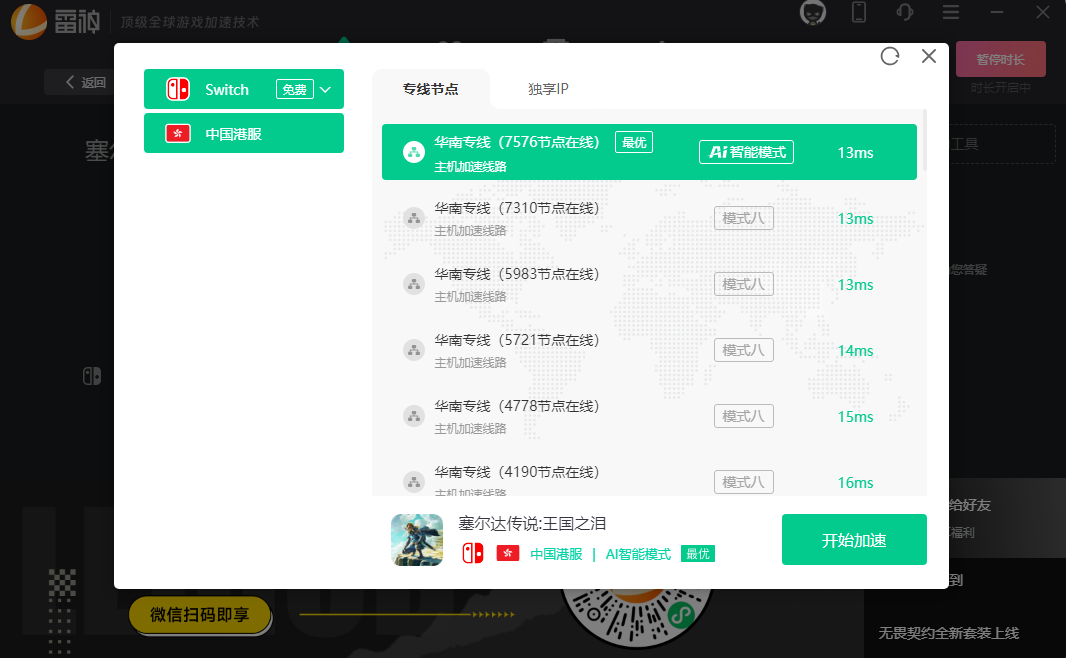This screenshot has width=1066, height=658.
Task: Click the 14ms latency value
Action: tap(855, 351)
